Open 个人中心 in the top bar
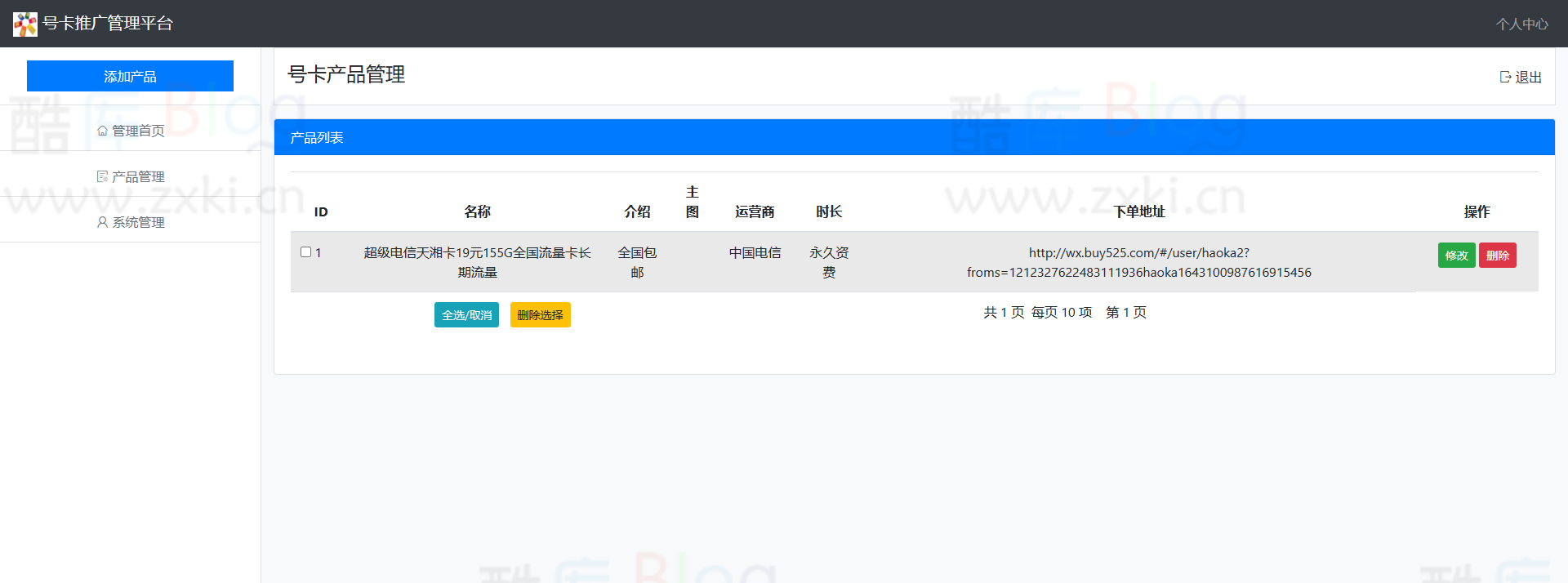 [1521, 24]
